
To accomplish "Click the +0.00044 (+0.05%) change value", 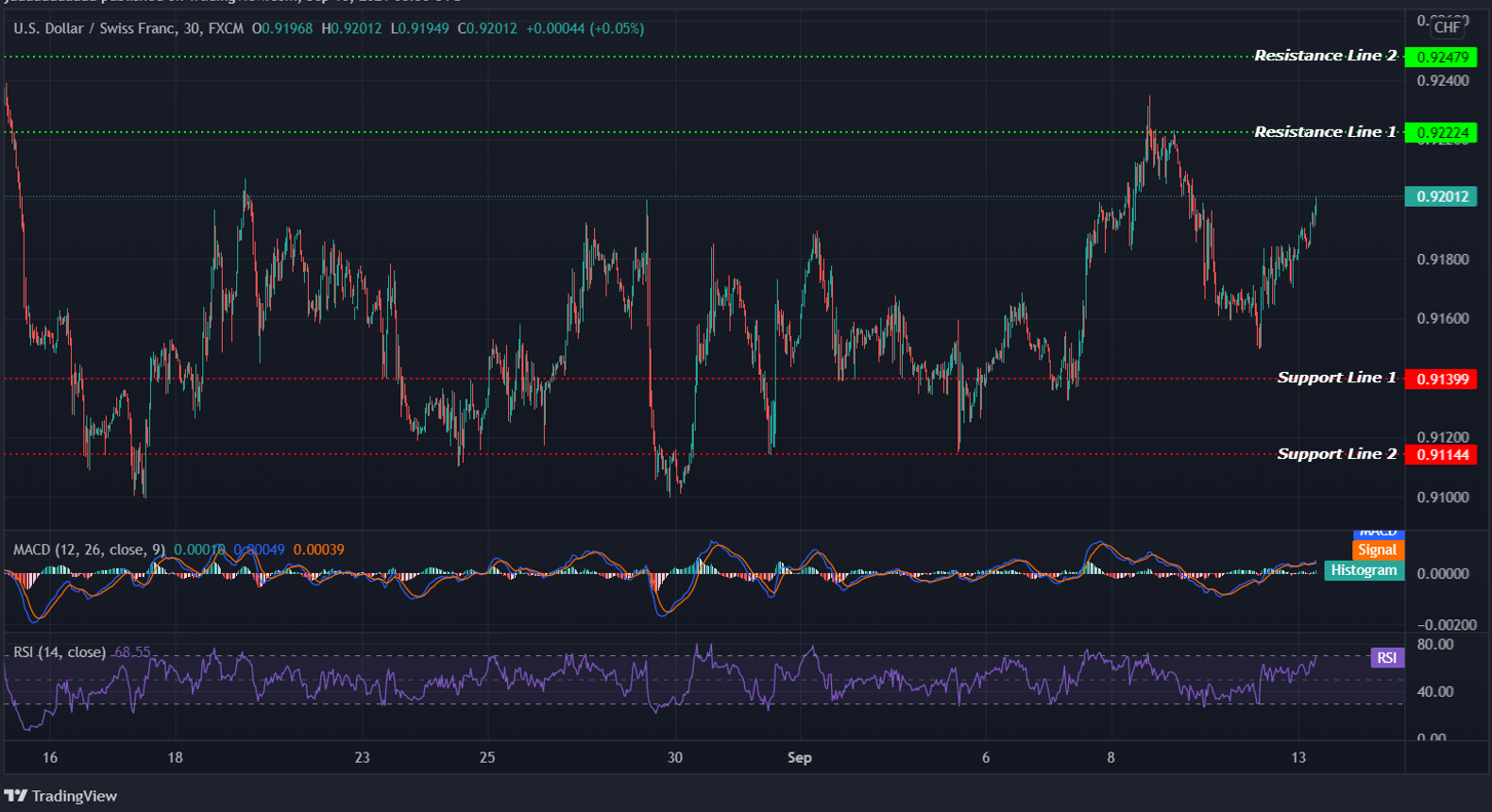I will (x=585, y=28).
